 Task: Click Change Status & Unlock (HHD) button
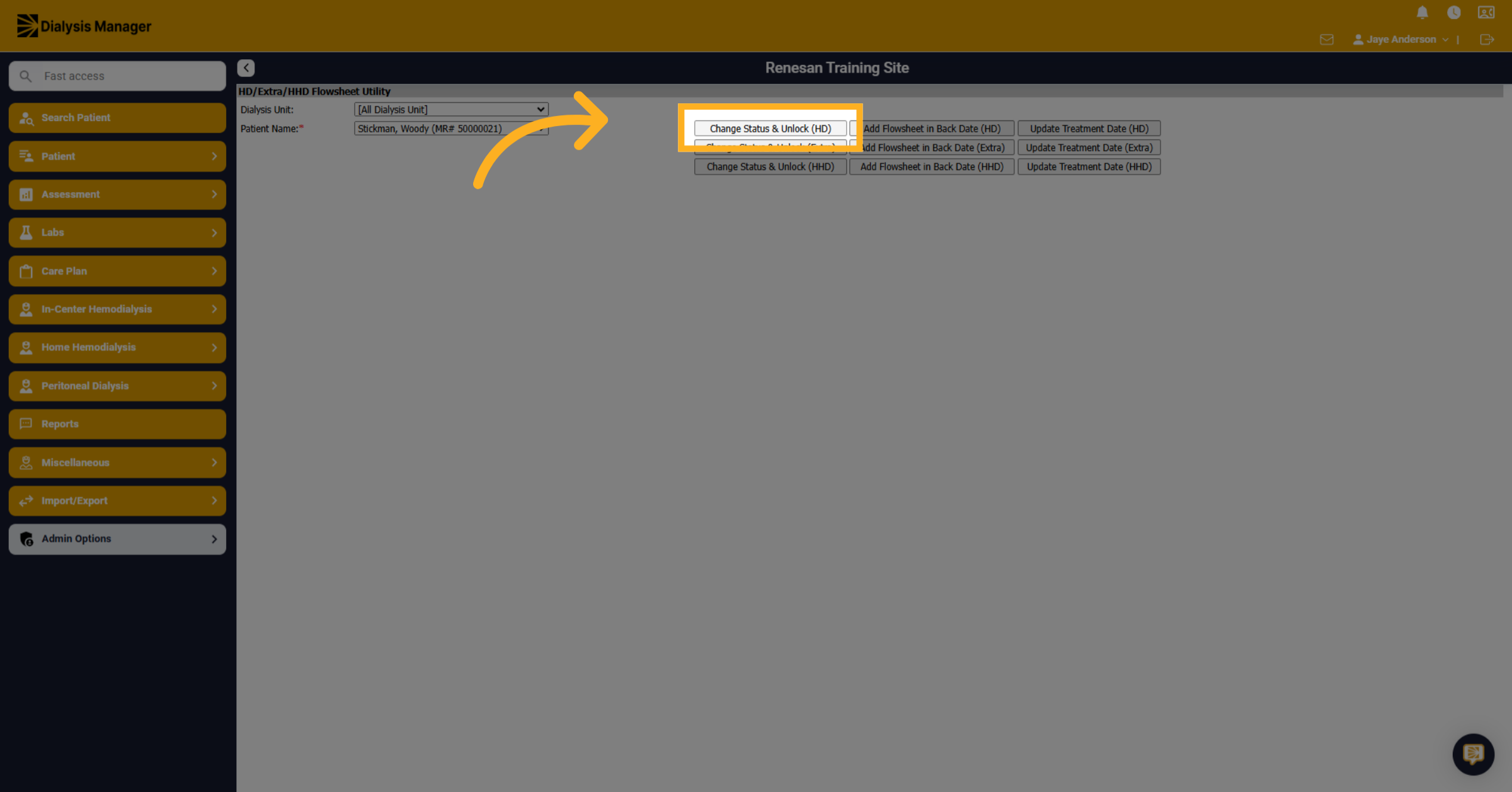click(770, 167)
